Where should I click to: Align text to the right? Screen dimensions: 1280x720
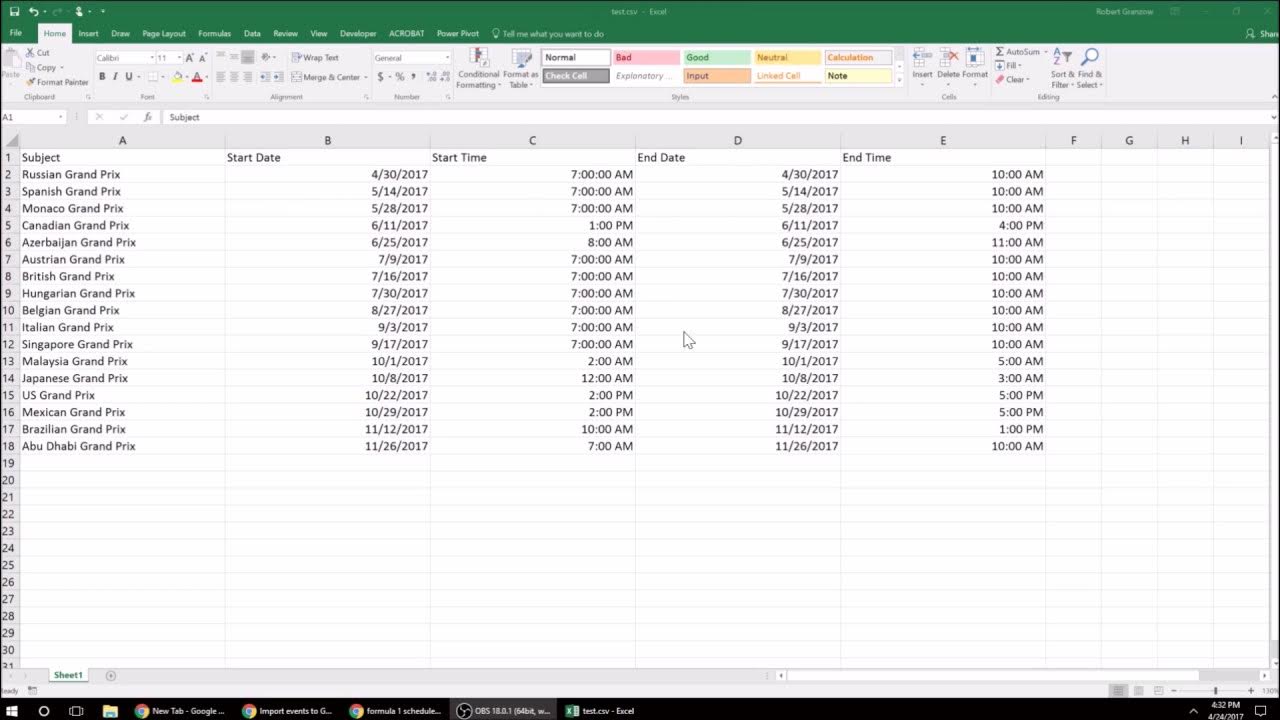click(247, 77)
